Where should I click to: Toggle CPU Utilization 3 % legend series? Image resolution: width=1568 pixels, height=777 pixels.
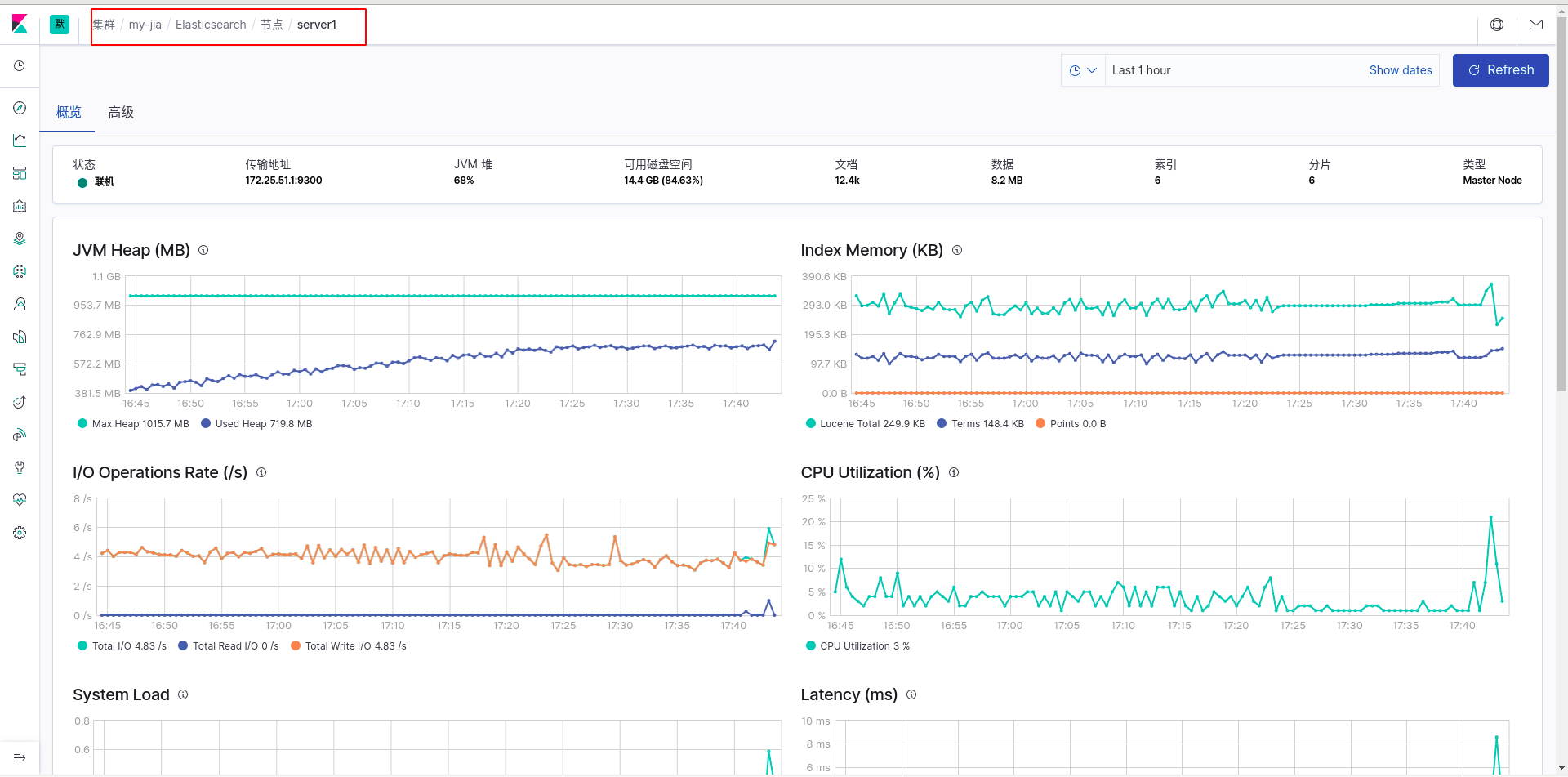(x=857, y=646)
